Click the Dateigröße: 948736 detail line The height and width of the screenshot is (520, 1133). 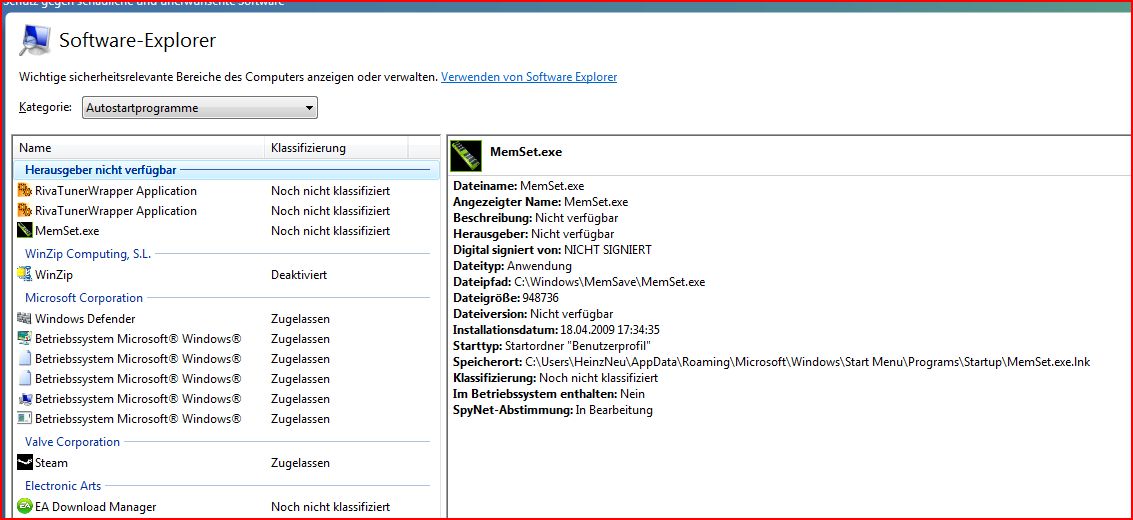tap(506, 298)
